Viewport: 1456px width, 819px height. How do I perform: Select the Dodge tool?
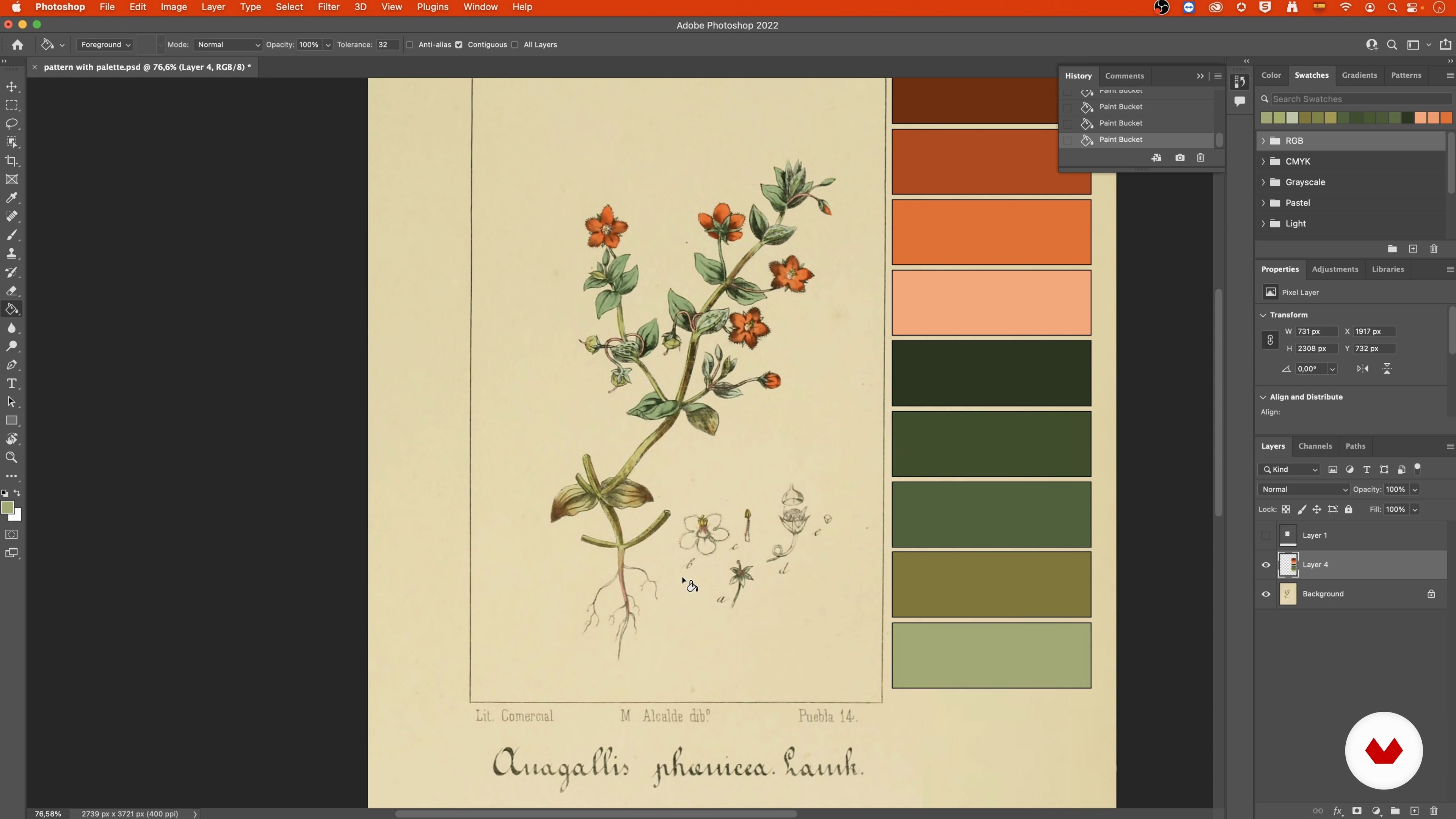point(12,347)
